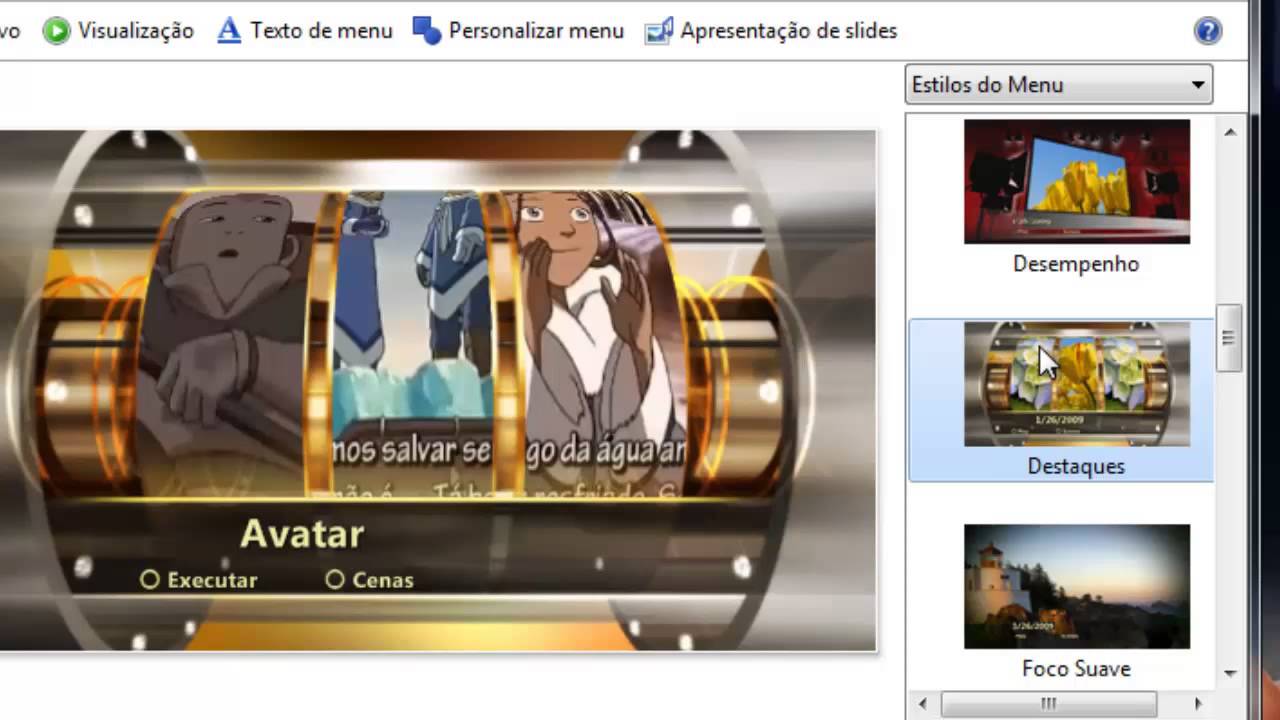Expand the Estilos do Menu dropdown

tap(1059, 85)
